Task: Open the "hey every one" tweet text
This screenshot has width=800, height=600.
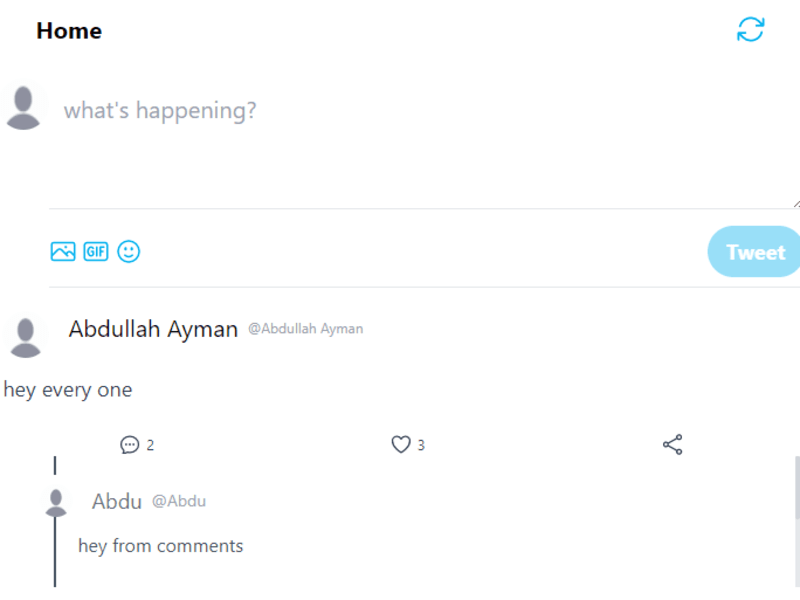Action: click(68, 390)
